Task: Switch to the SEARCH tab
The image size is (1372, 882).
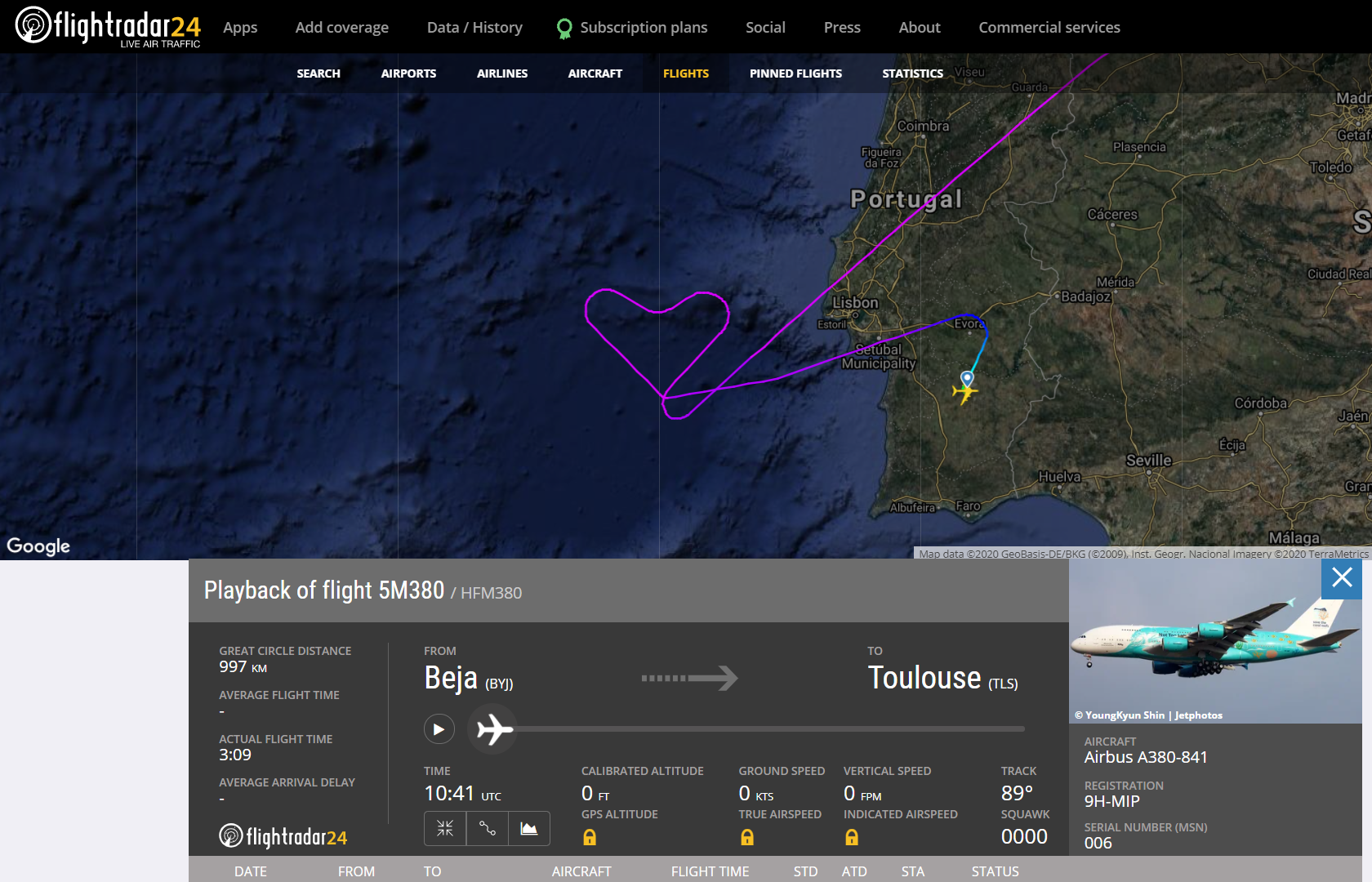Action: (x=318, y=73)
